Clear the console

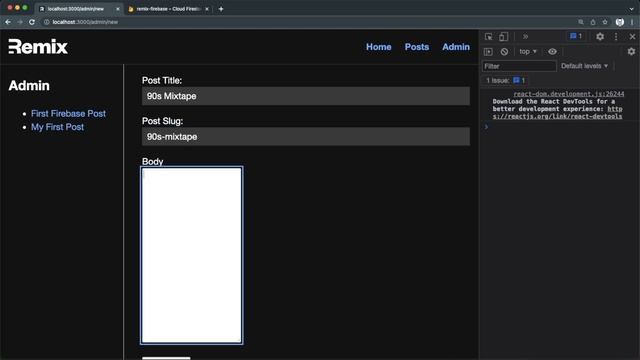coord(504,52)
